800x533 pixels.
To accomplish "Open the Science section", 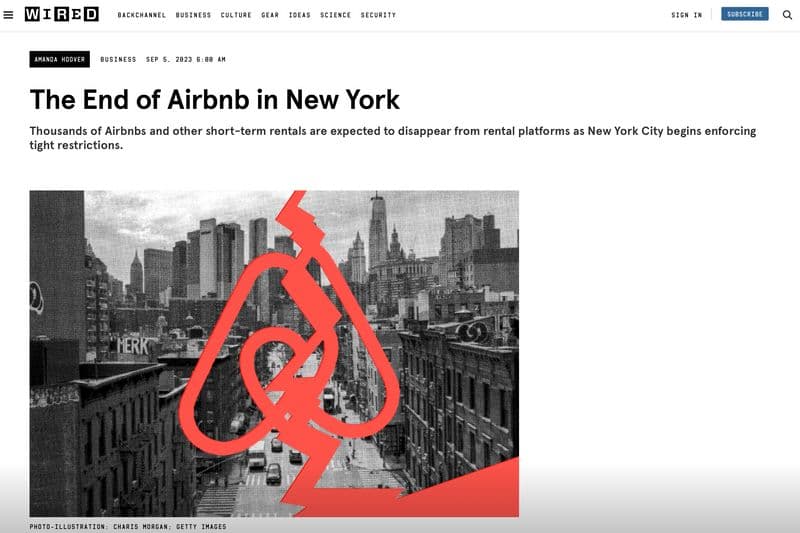I will [336, 15].
